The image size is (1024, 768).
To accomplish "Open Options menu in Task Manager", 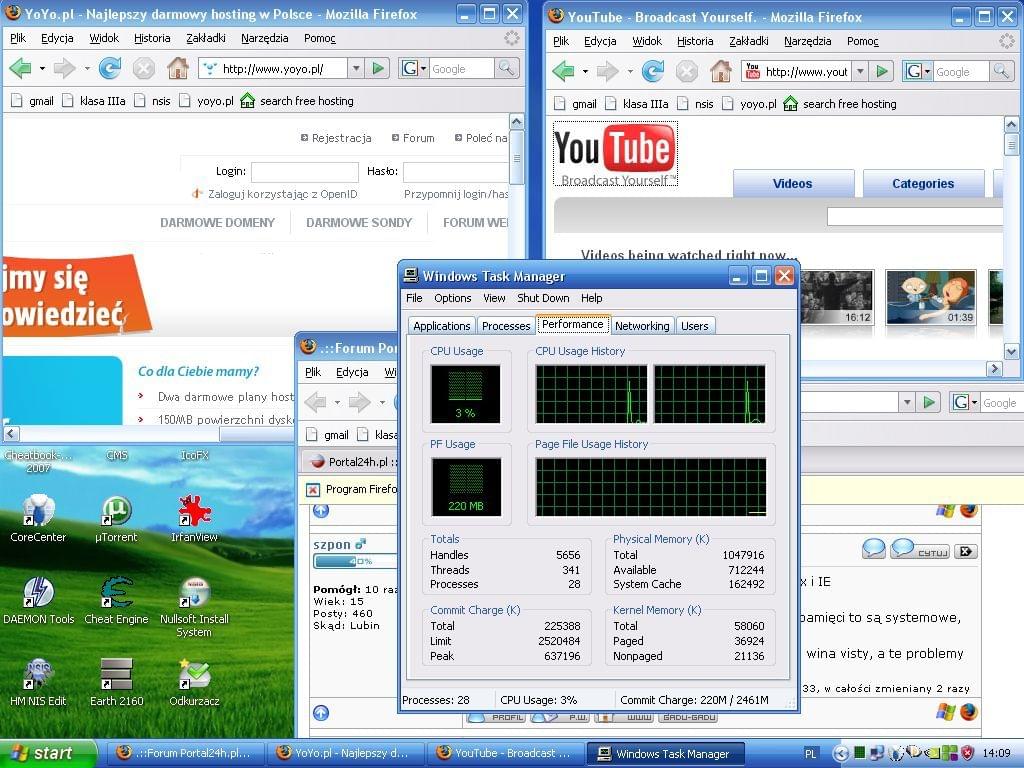I will coord(453,298).
